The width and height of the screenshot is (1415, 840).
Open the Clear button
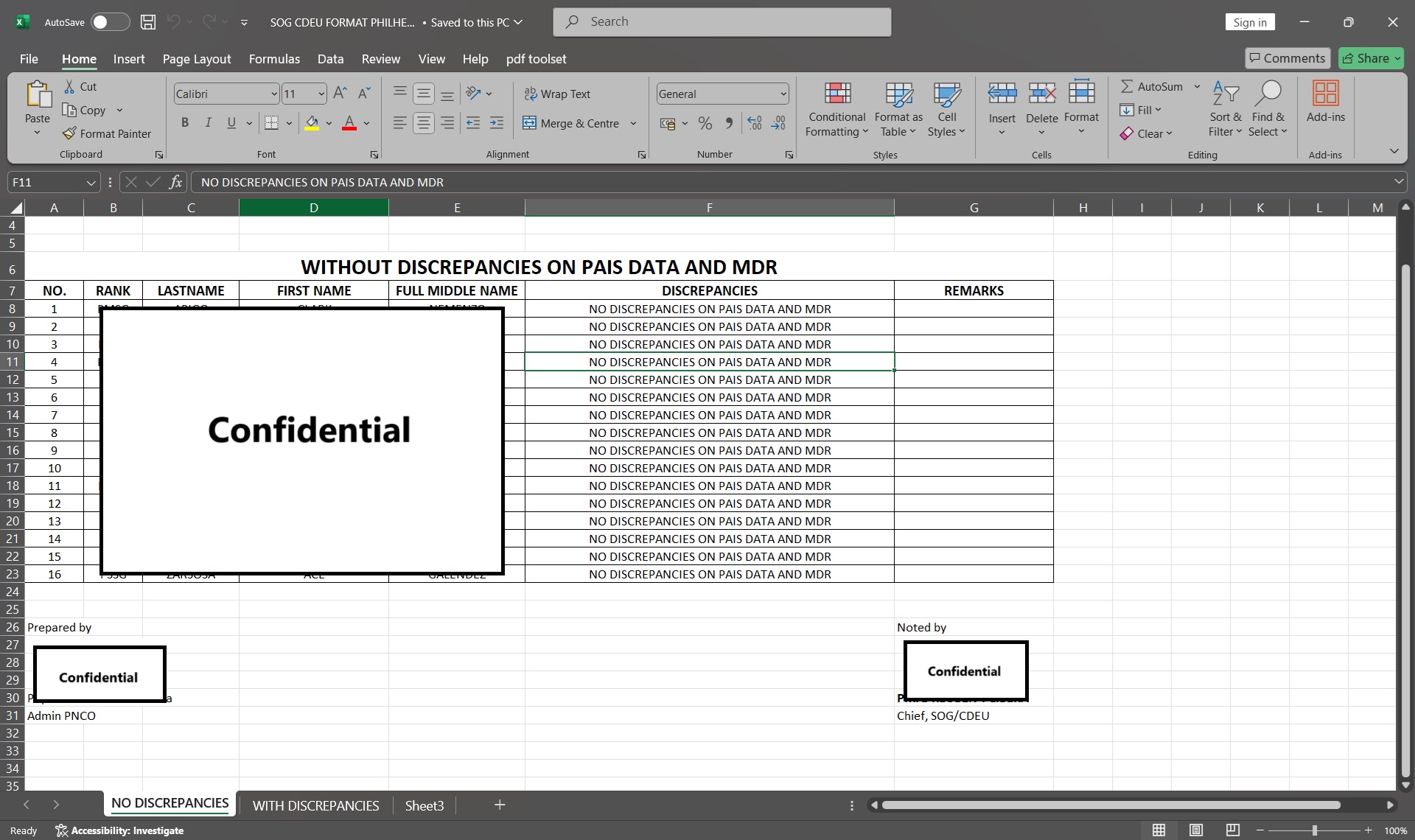(1146, 133)
